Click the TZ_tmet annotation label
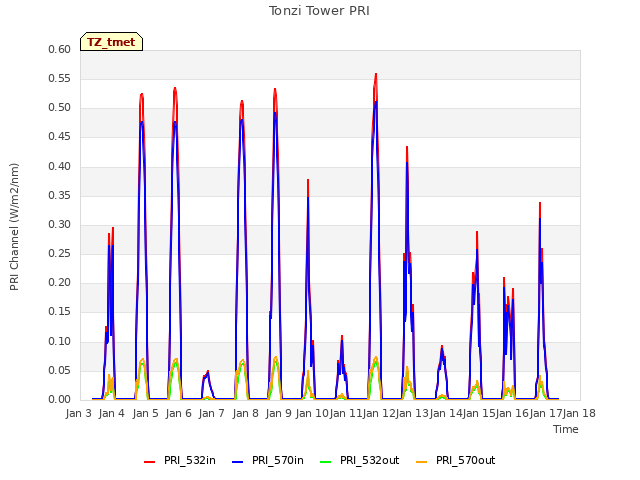The height and width of the screenshot is (480, 640). (x=111, y=42)
